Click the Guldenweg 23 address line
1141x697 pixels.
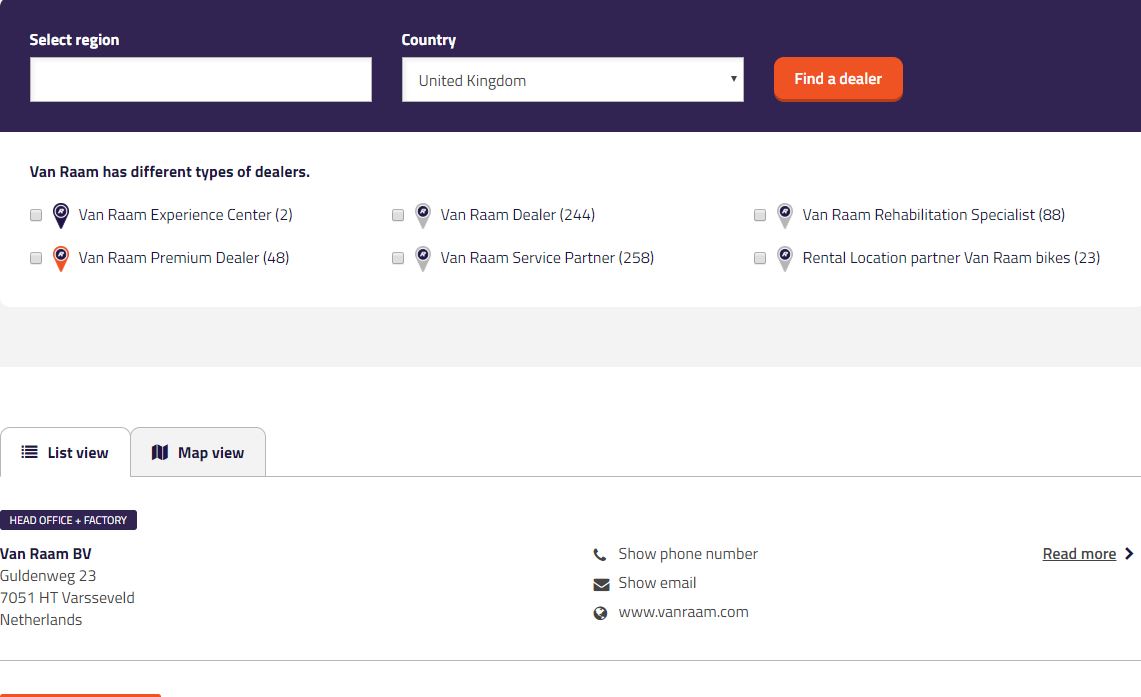pos(48,575)
